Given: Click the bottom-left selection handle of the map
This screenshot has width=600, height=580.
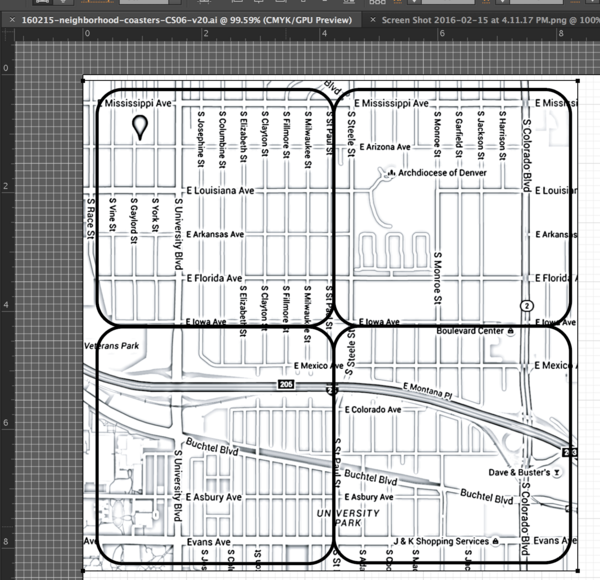Looking at the screenshot, I should click(x=83, y=572).
